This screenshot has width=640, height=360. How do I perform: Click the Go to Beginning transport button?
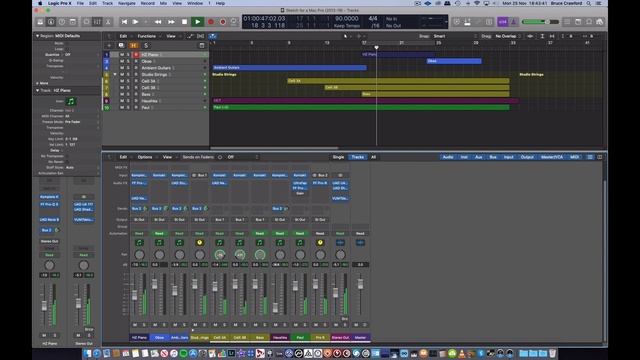point(124,22)
